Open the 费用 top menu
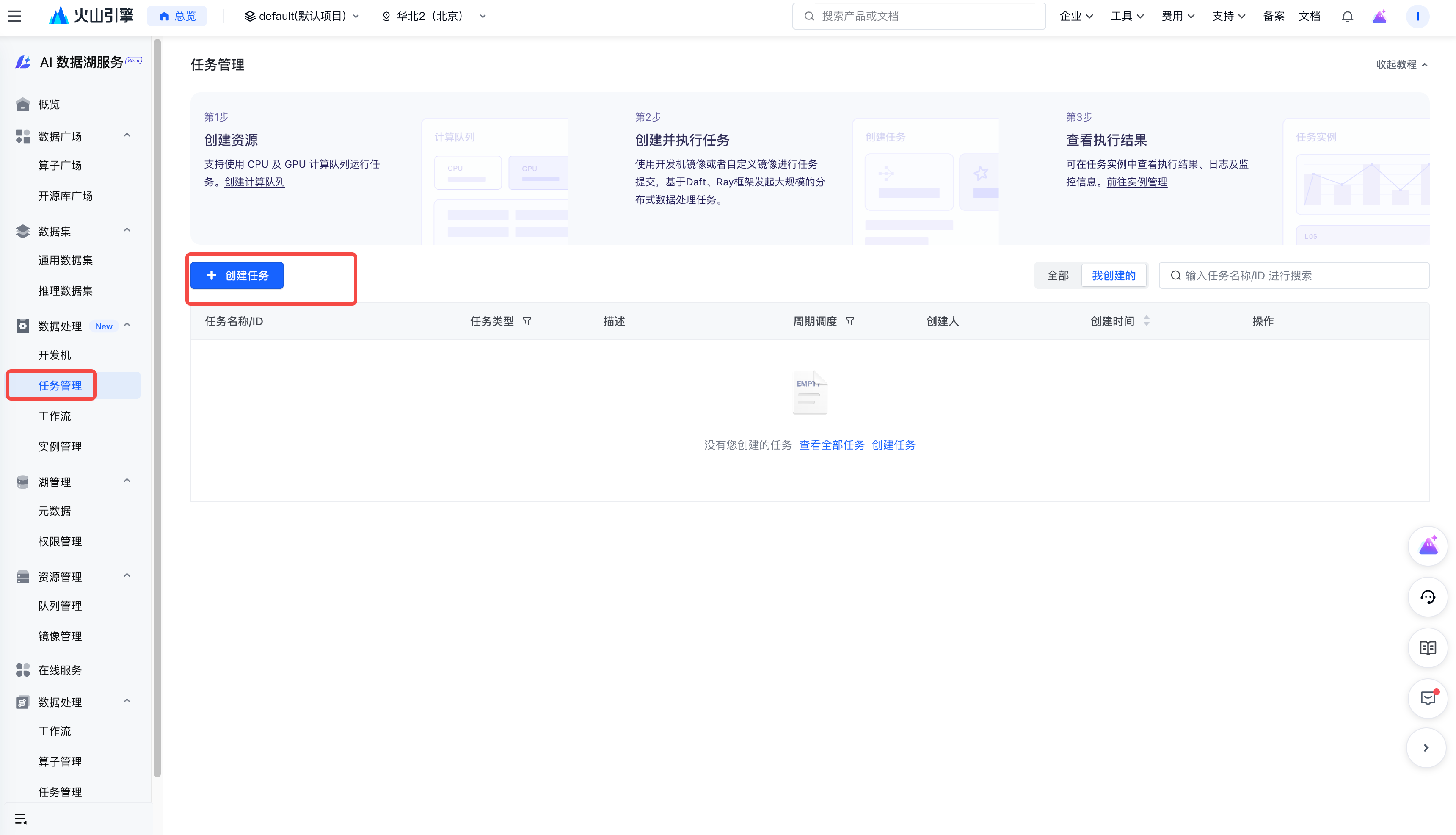The width and height of the screenshot is (1456, 835). tap(1177, 16)
